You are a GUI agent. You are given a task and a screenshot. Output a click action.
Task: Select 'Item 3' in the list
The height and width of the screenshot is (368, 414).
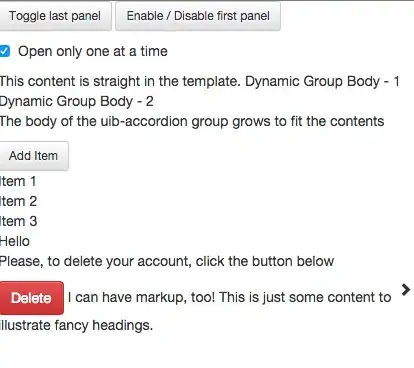coord(18,222)
